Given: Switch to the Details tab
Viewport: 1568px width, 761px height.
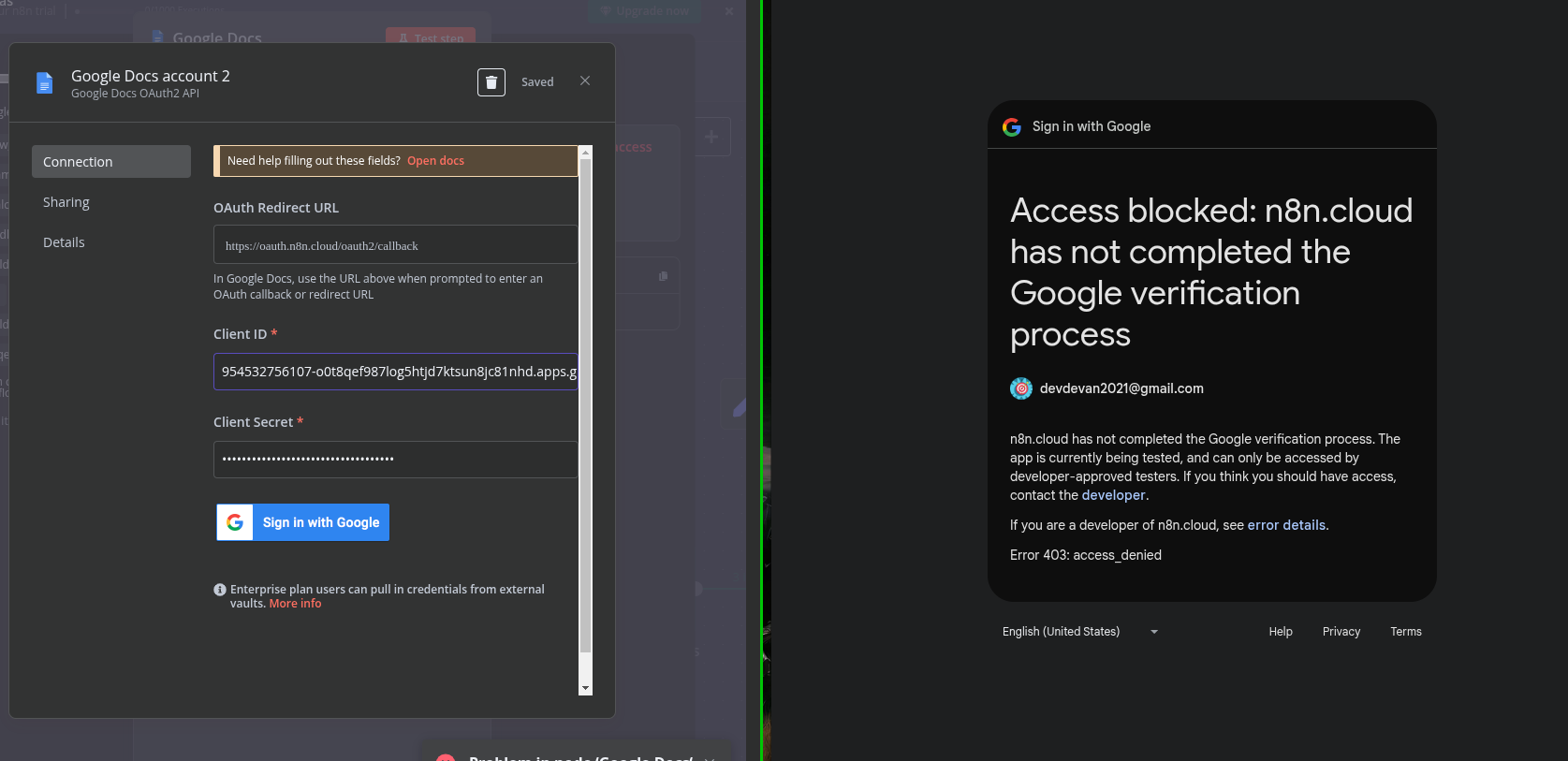Looking at the screenshot, I should (x=64, y=242).
